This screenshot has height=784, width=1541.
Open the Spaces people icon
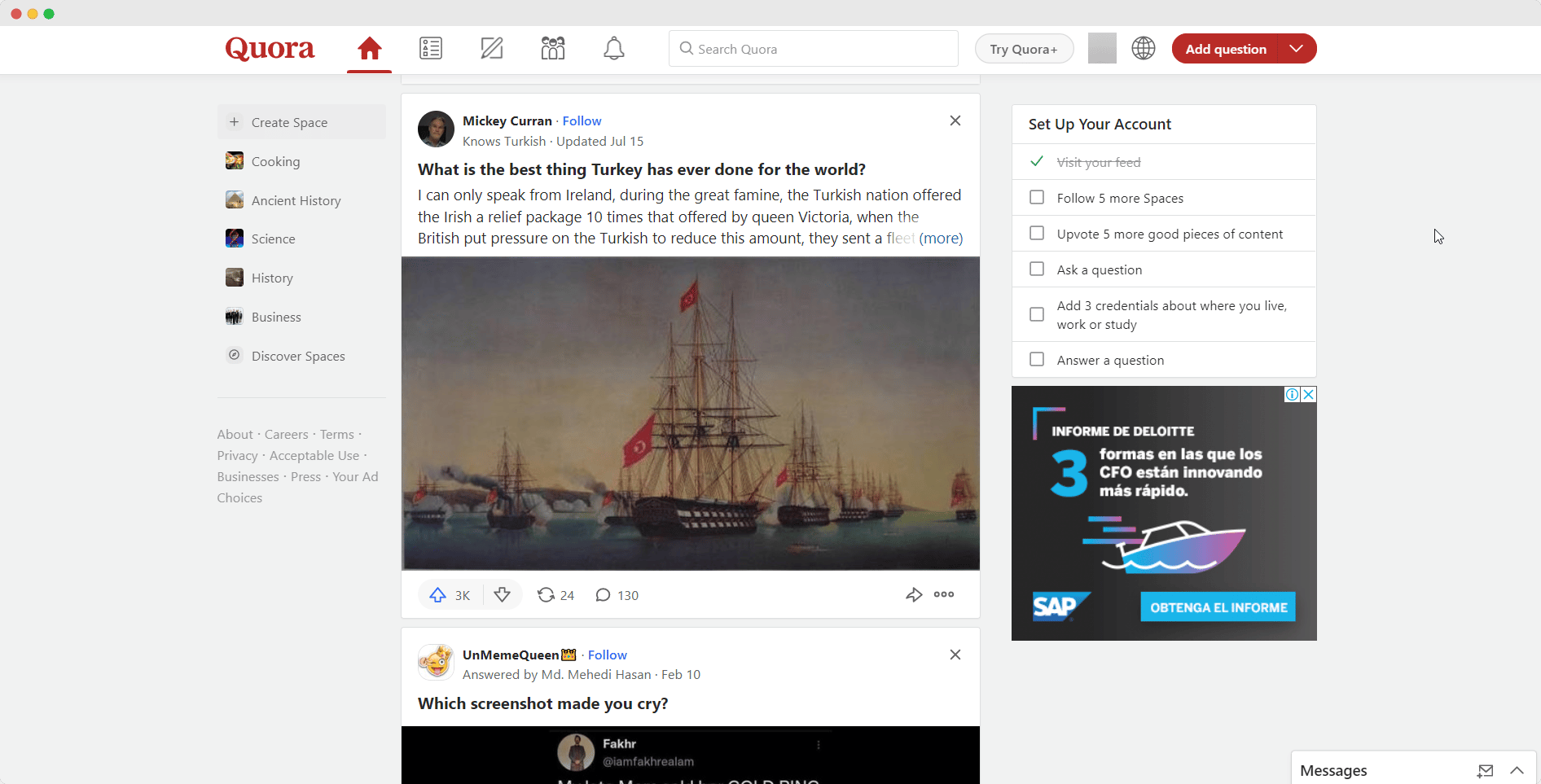(x=553, y=49)
